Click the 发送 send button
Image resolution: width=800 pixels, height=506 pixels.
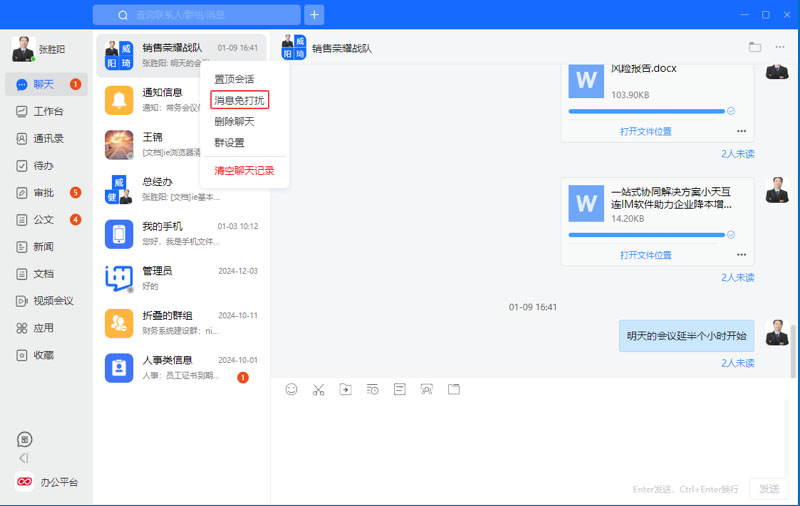pos(768,489)
